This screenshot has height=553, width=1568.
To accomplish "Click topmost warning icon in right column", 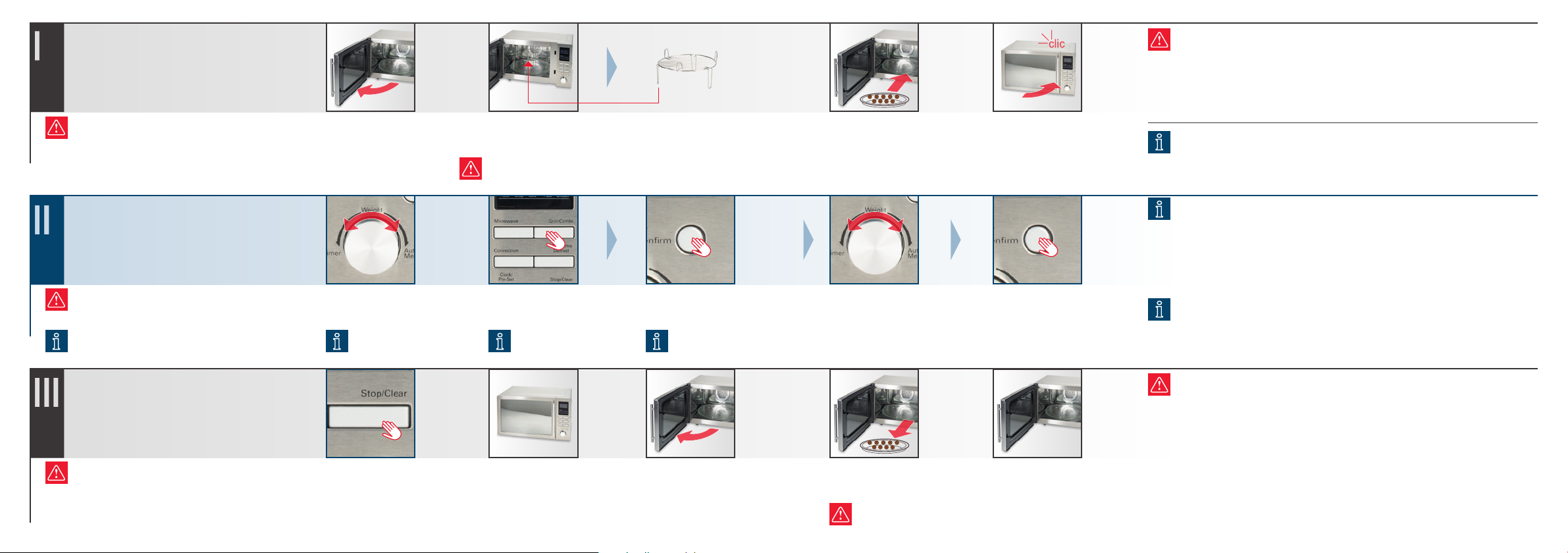I will (x=1159, y=39).
